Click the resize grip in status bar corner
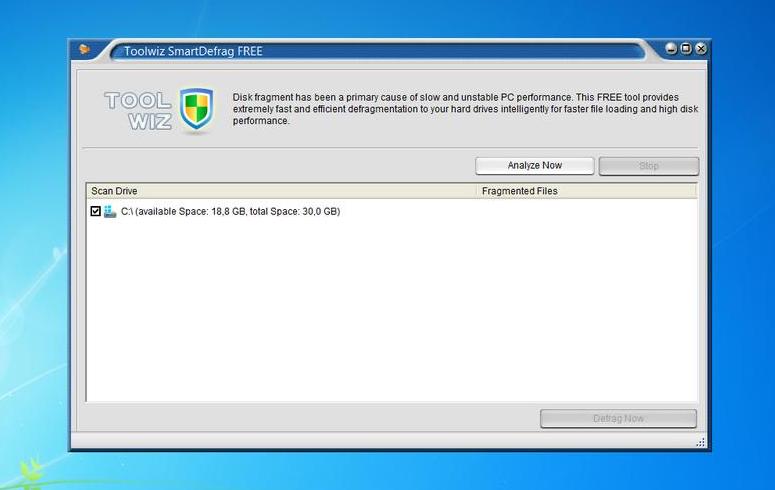Image resolution: width=775 pixels, height=490 pixels. tap(700, 442)
